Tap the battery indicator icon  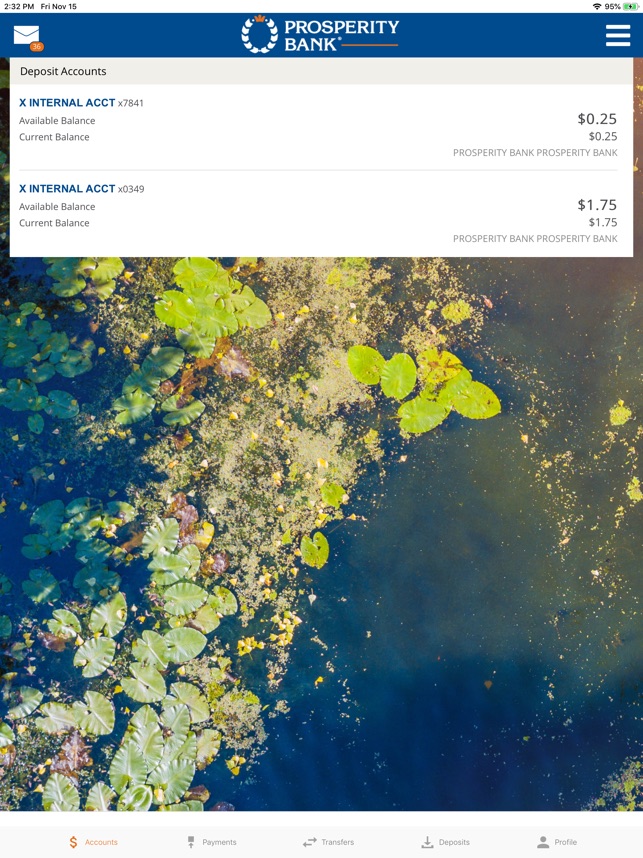point(630,7)
